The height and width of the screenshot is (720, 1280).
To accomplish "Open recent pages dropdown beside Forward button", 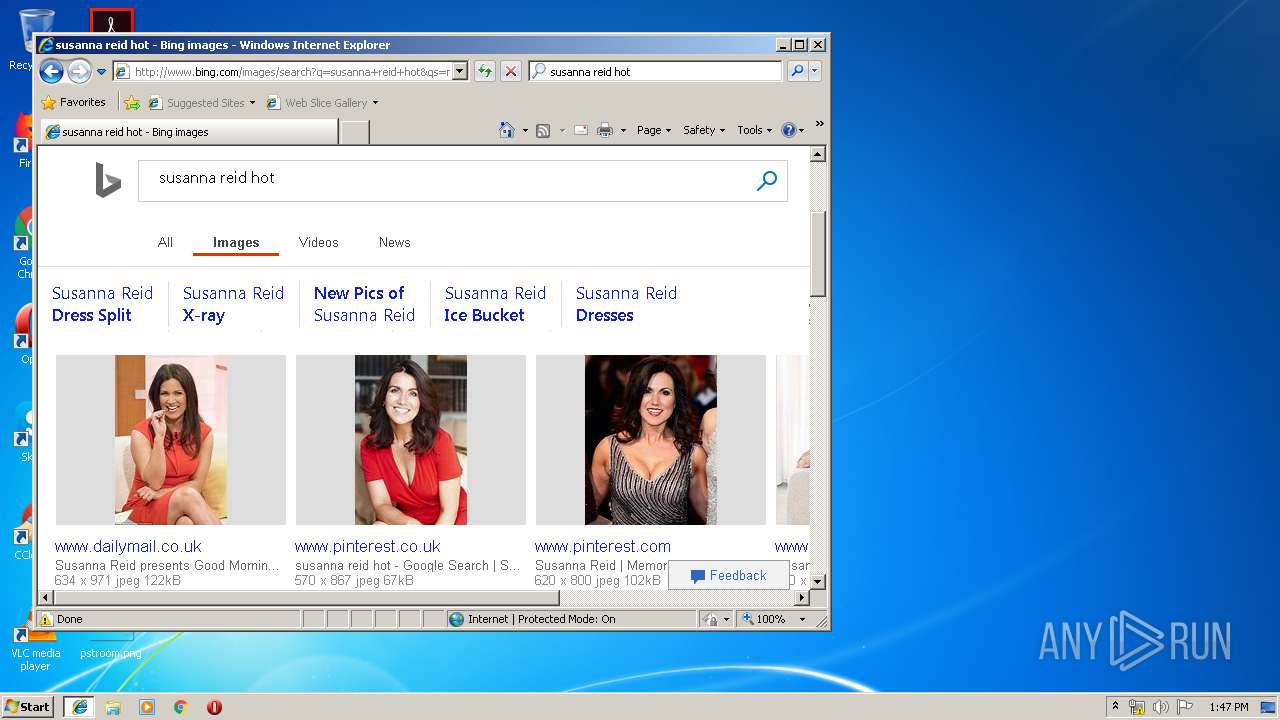I will 101,72.
